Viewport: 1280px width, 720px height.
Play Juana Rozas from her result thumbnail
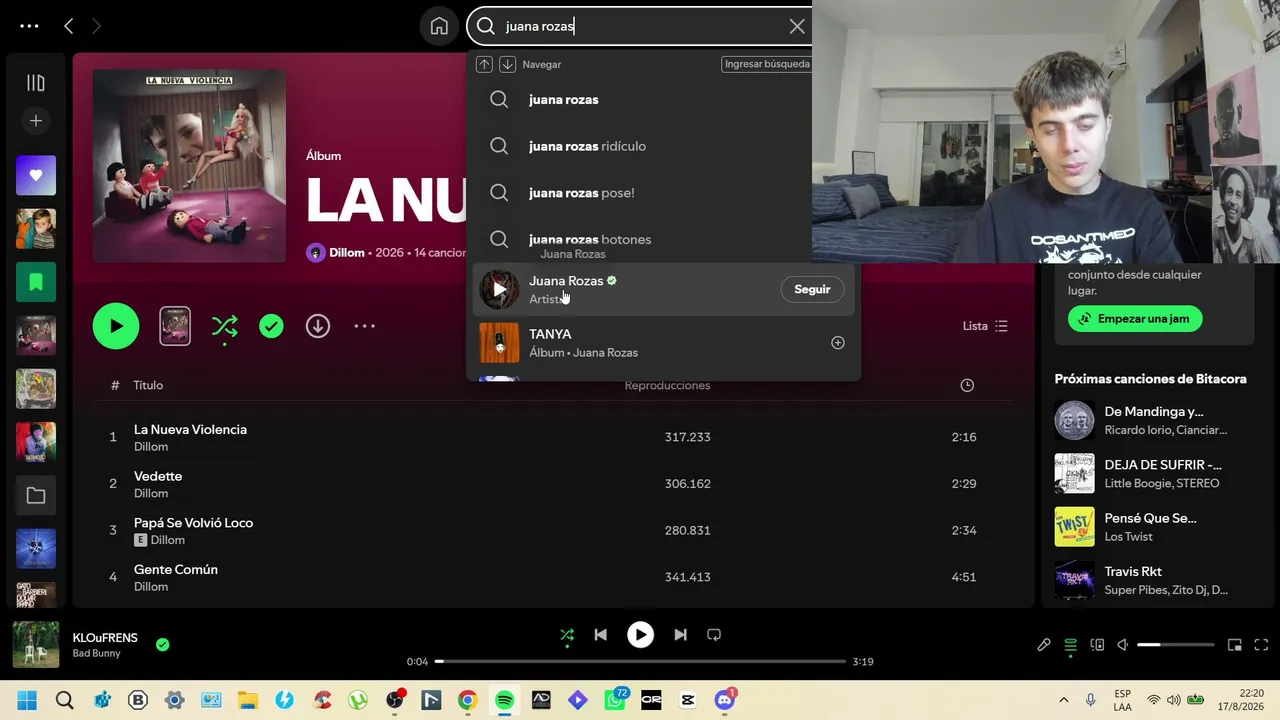point(499,289)
